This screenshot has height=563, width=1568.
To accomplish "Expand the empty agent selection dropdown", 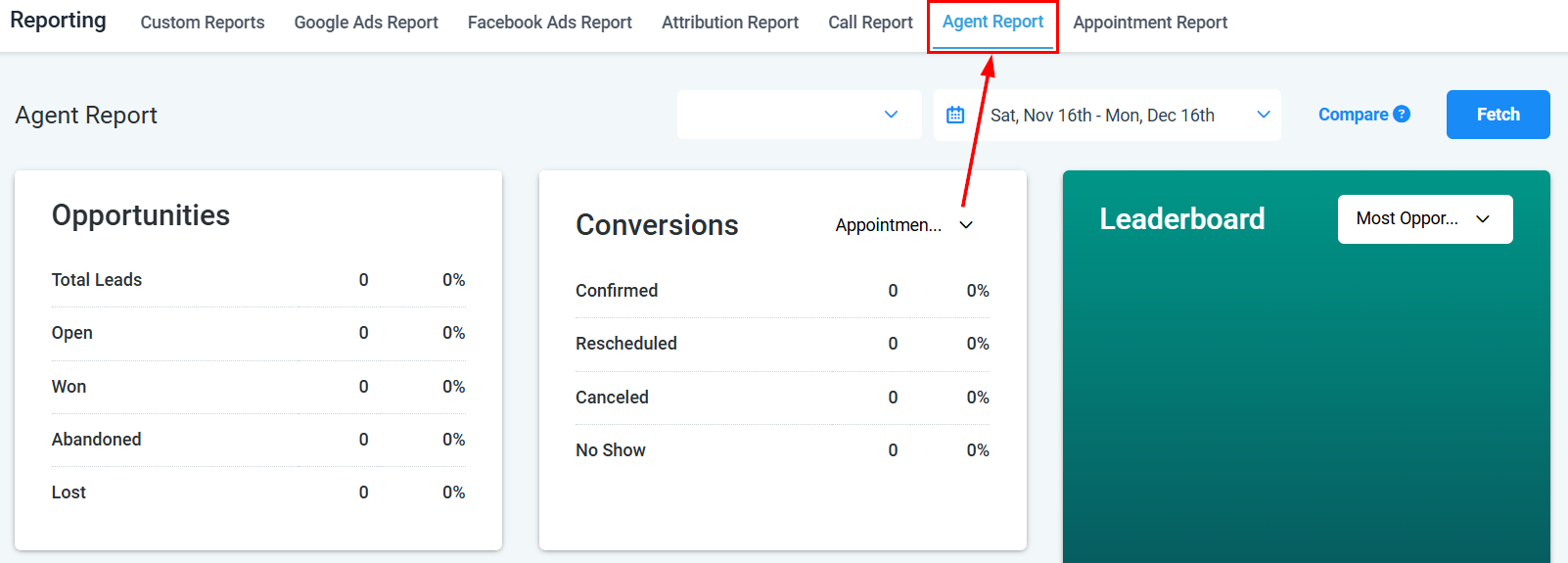I will pyautogui.click(x=799, y=115).
